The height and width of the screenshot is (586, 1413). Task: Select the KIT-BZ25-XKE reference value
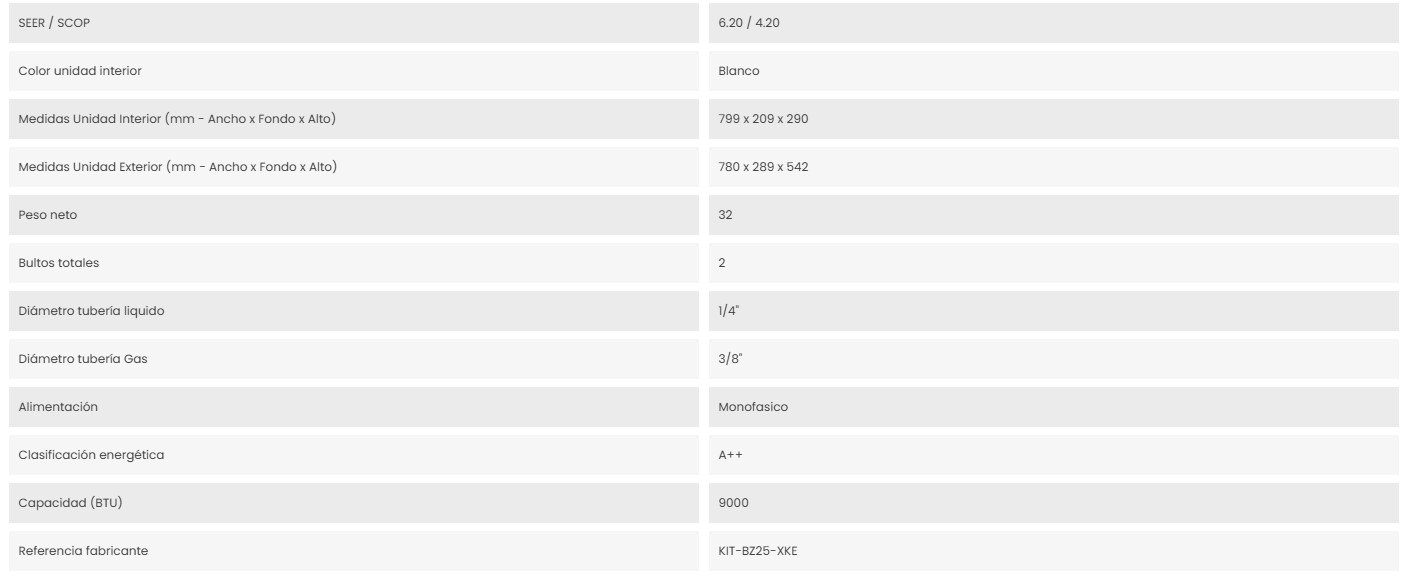758,551
